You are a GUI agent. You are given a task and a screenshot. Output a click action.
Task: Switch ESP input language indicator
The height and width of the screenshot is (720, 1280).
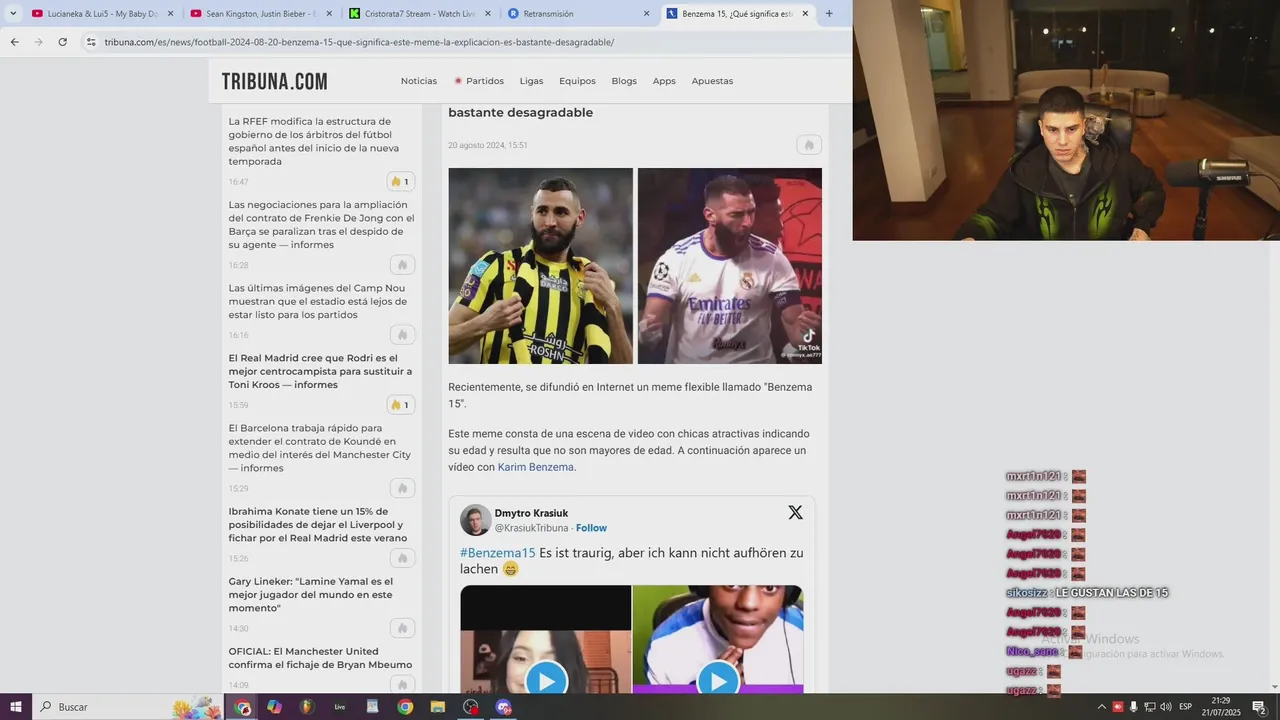click(1186, 707)
